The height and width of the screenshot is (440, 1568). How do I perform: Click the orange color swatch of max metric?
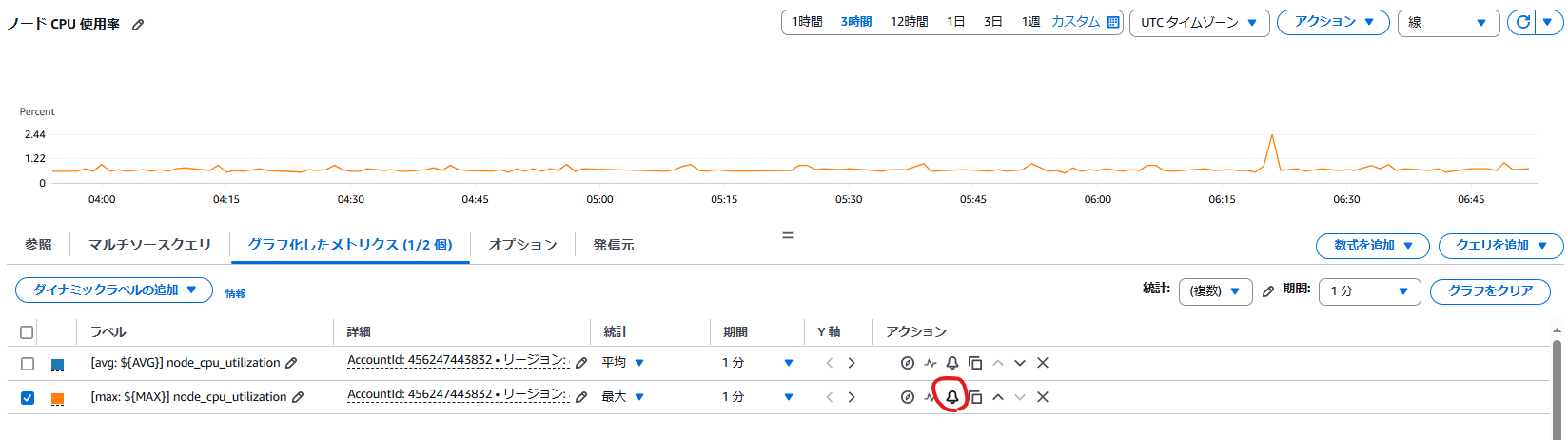tap(57, 399)
